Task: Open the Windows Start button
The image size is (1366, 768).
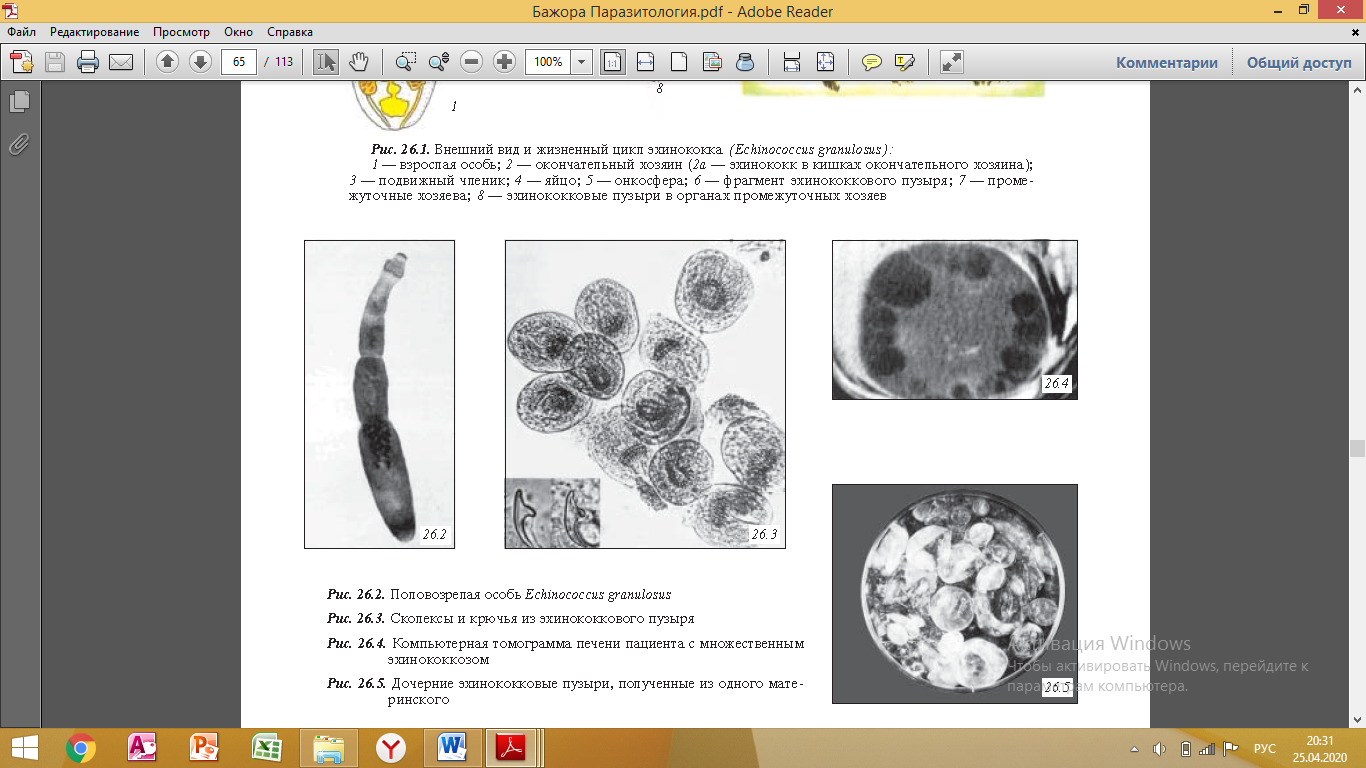Action: [24, 747]
